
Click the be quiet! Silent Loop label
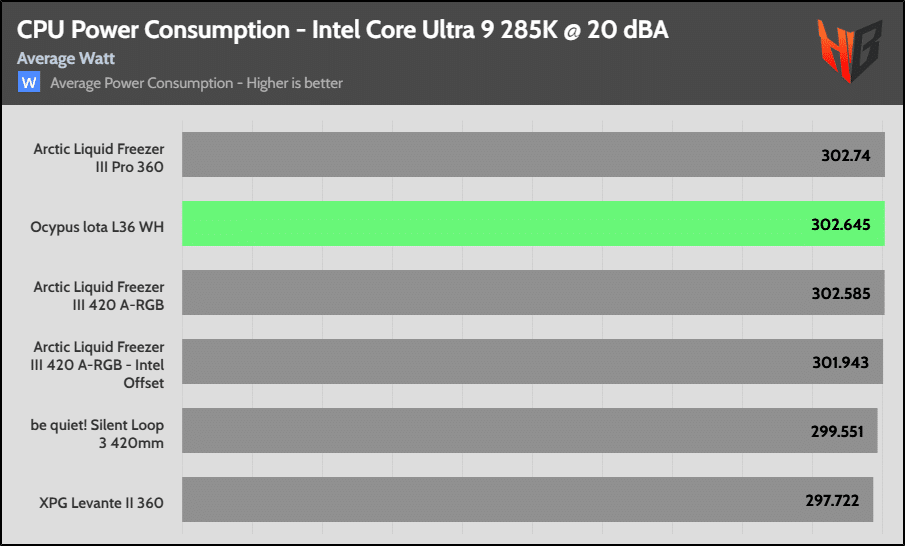click(97, 434)
